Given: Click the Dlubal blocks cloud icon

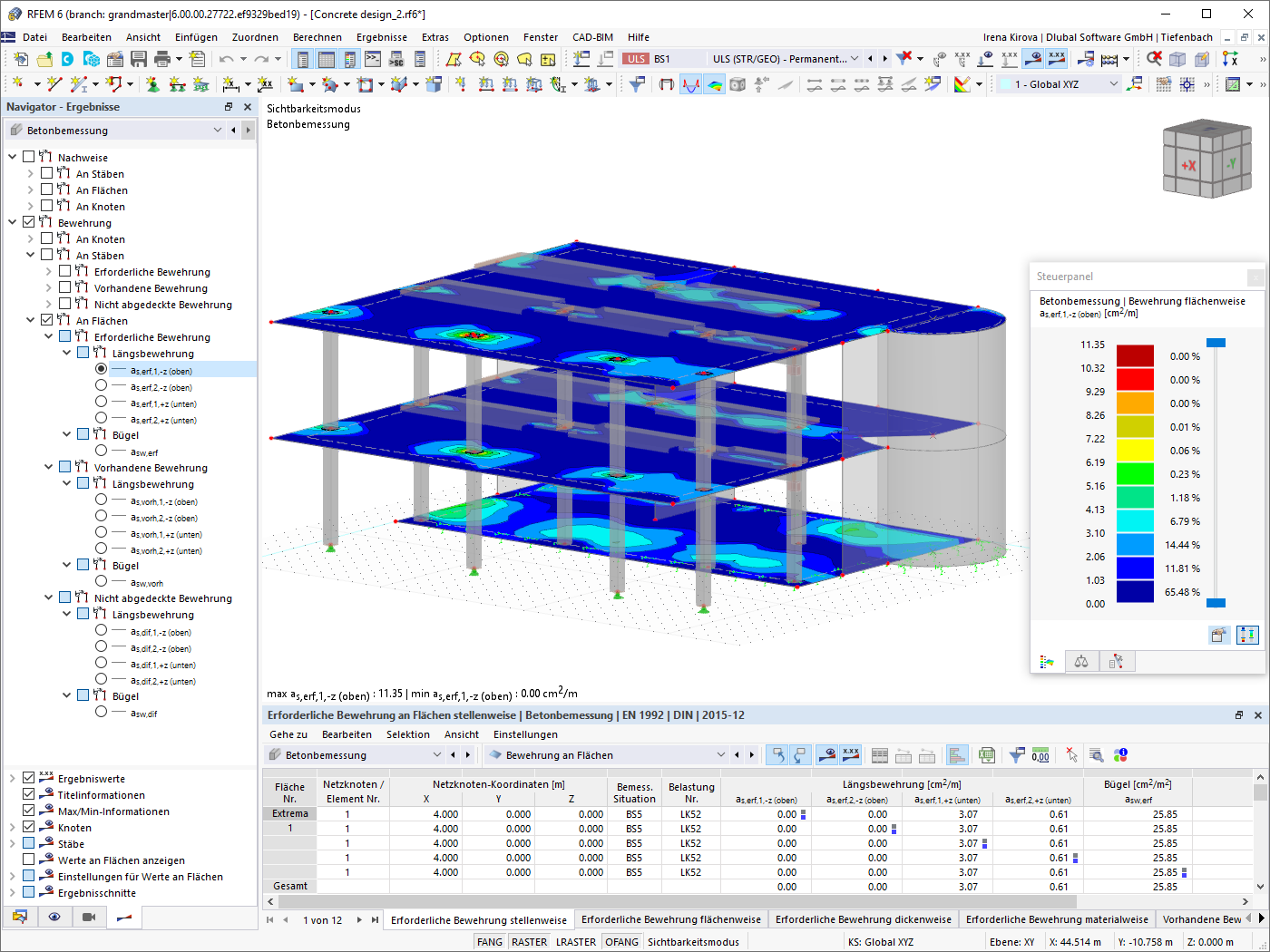Looking at the screenshot, I should (92, 59).
